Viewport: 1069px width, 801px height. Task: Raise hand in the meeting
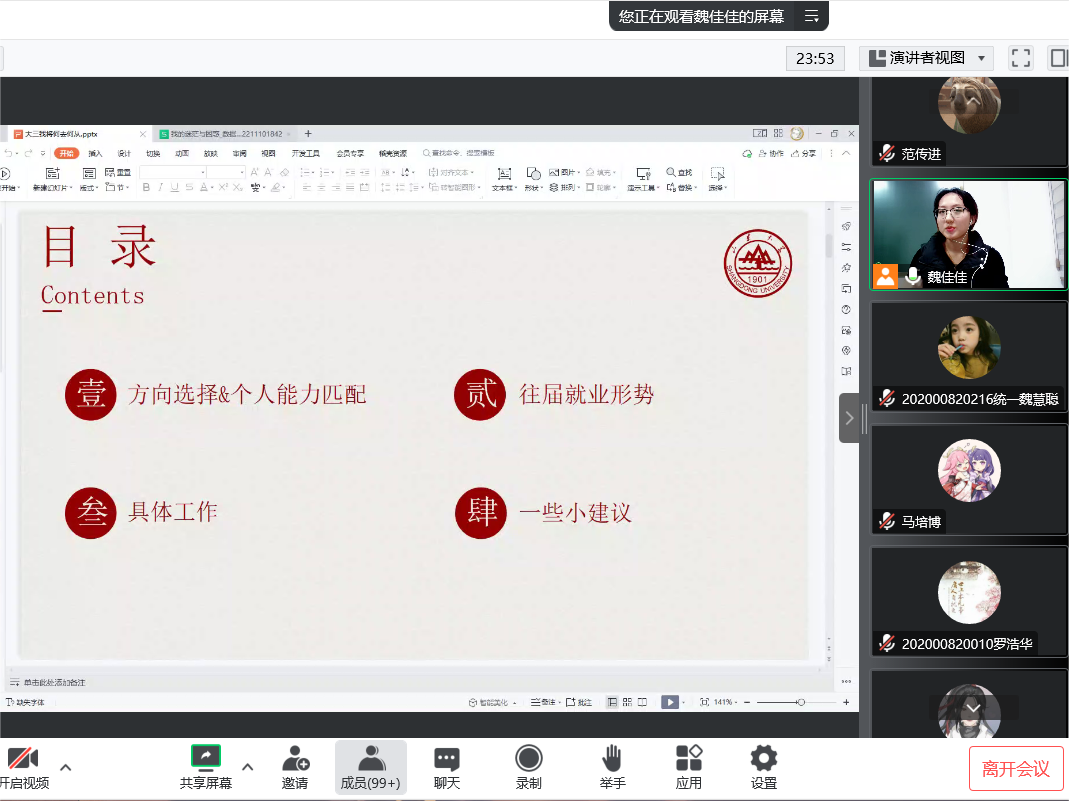(x=612, y=767)
